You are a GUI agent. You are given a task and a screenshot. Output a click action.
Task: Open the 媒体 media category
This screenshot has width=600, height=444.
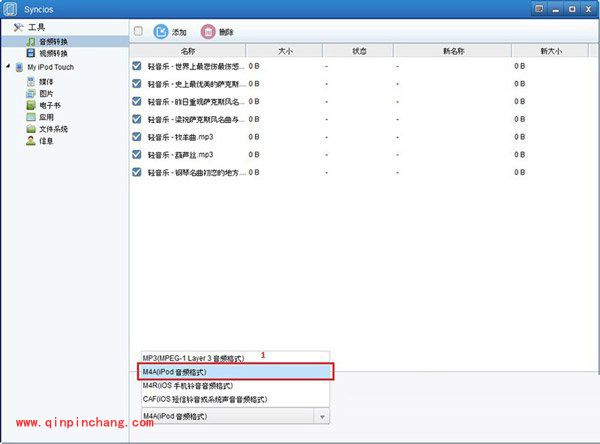point(46,81)
